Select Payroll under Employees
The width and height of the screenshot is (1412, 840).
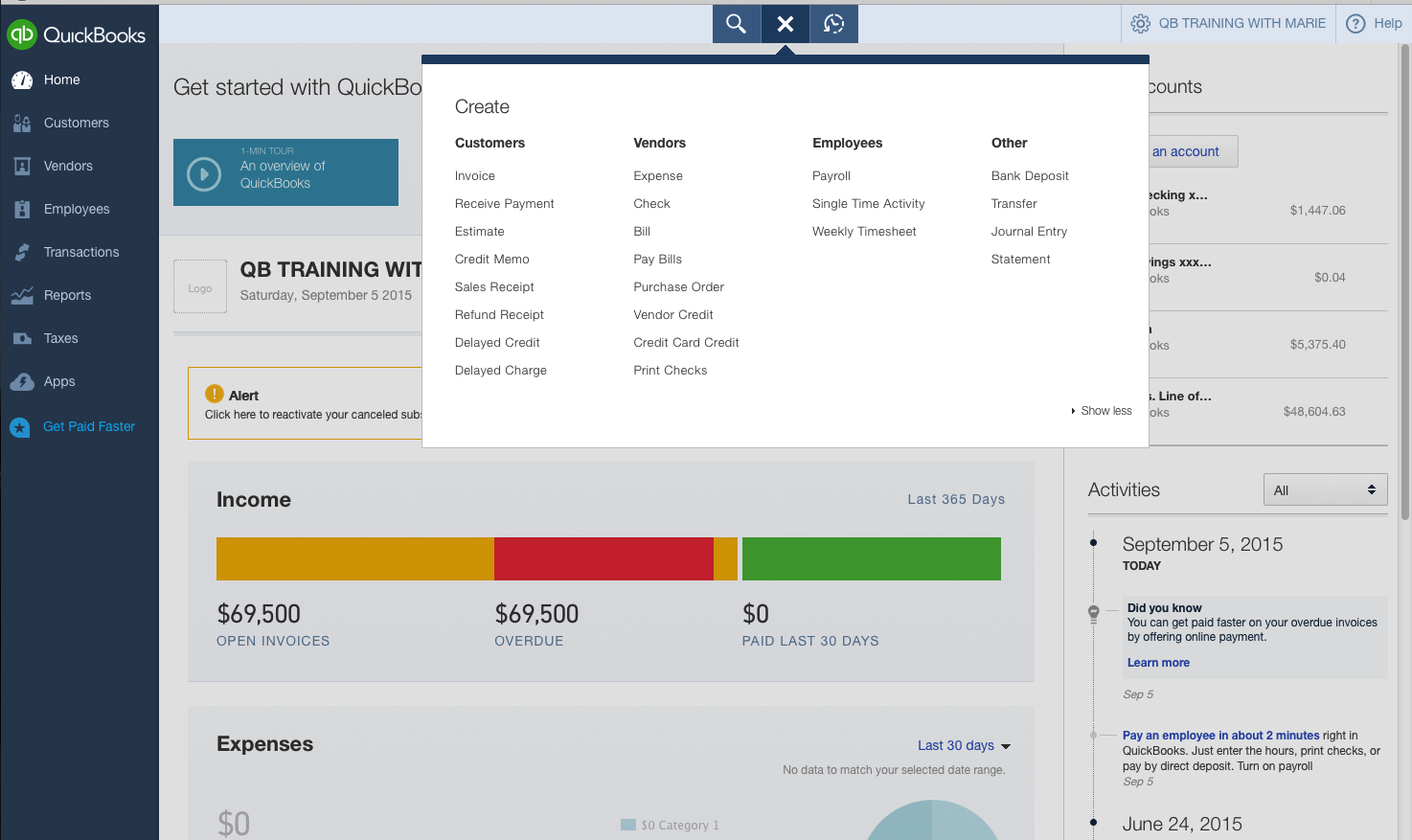point(831,176)
